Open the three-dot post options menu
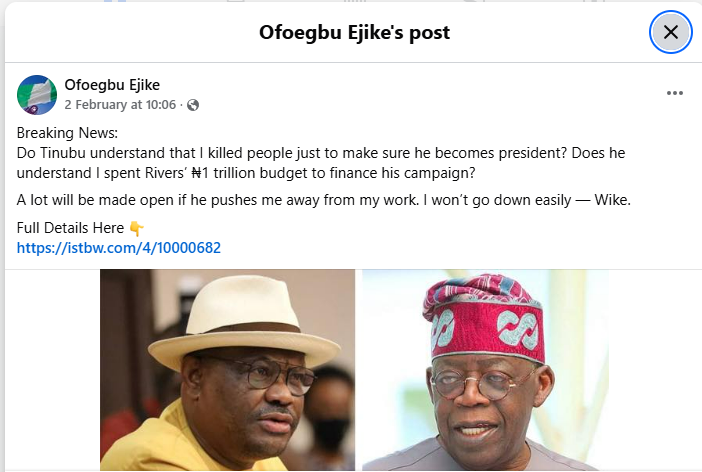The height and width of the screenshot is (472, 702). [675, 93]
